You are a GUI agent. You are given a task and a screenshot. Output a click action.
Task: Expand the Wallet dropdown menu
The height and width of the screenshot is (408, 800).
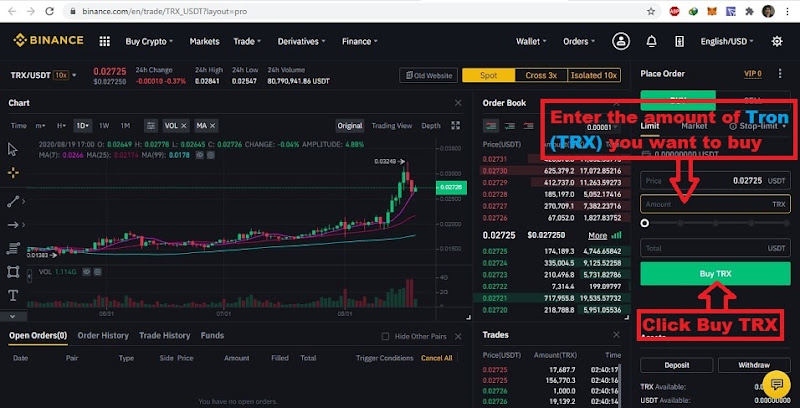pyautogui.click(x=531, y=41)
